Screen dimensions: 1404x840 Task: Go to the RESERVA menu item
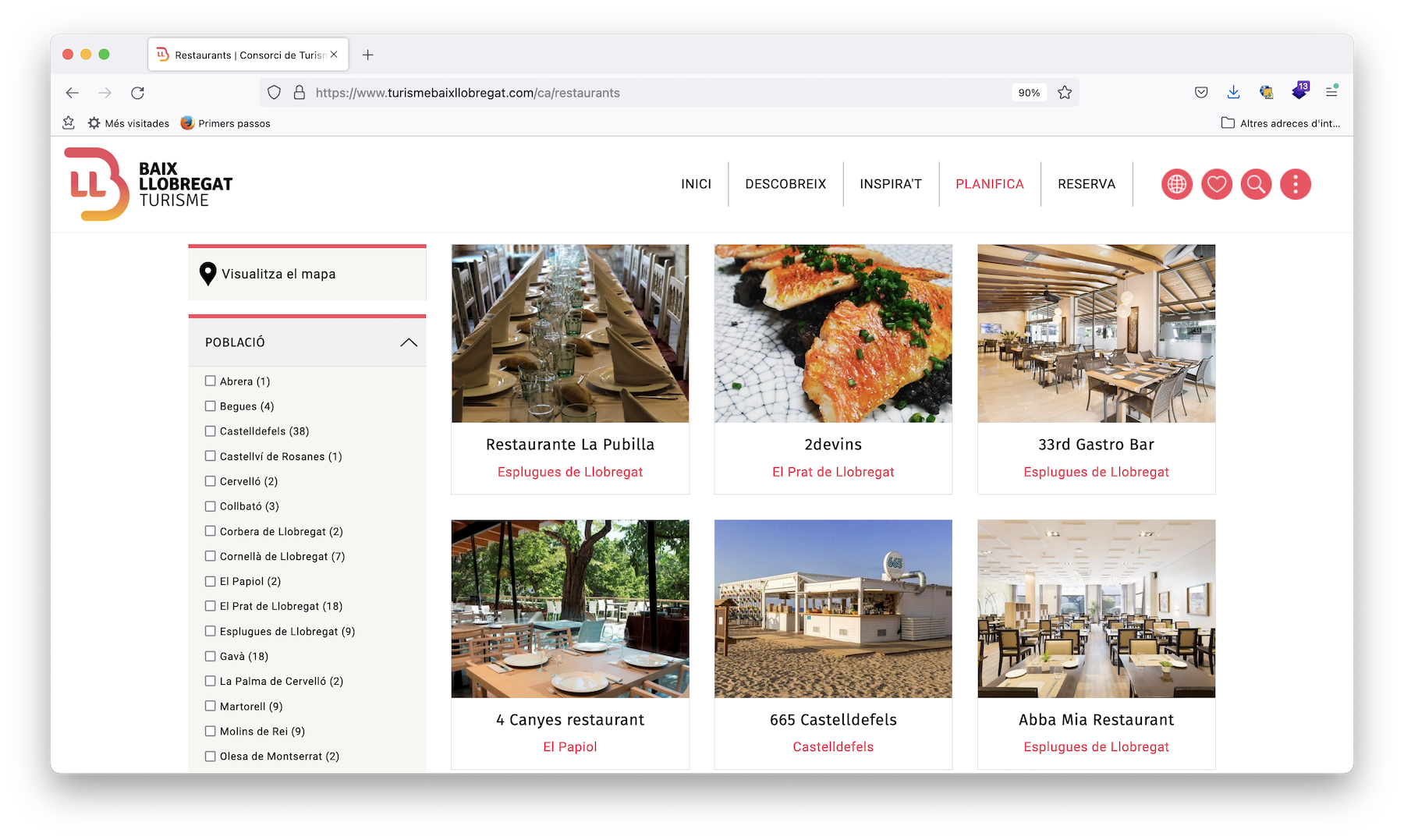[1086, 184]
